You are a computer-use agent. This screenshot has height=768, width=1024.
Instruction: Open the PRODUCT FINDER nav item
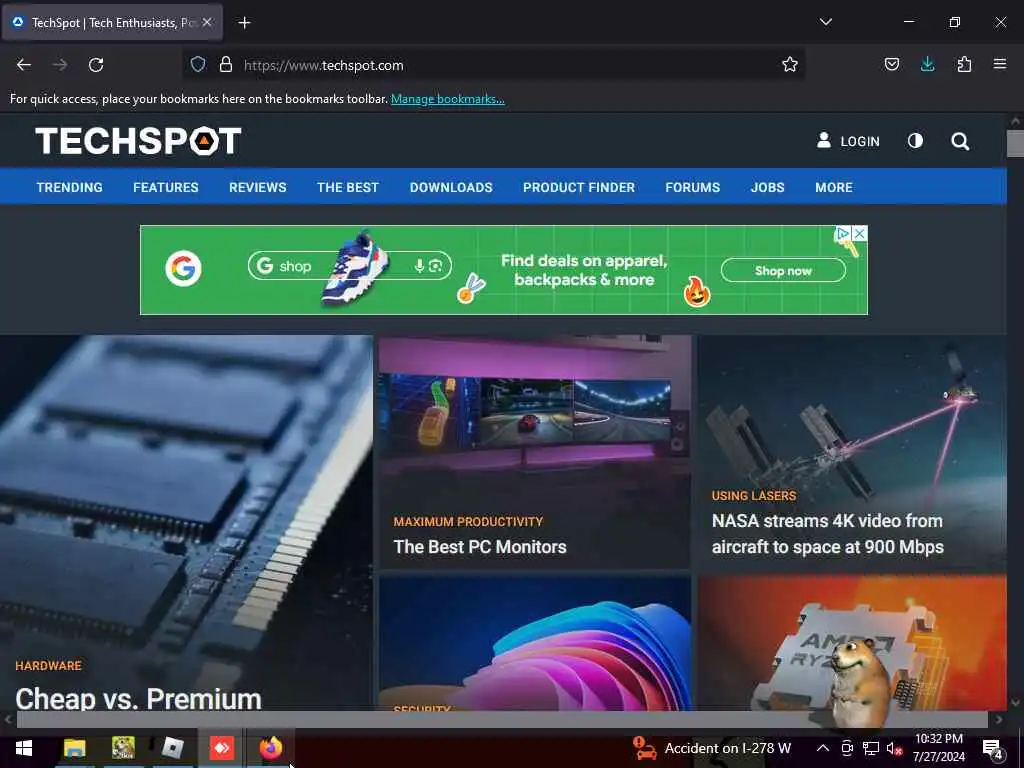tap(579, 187)
